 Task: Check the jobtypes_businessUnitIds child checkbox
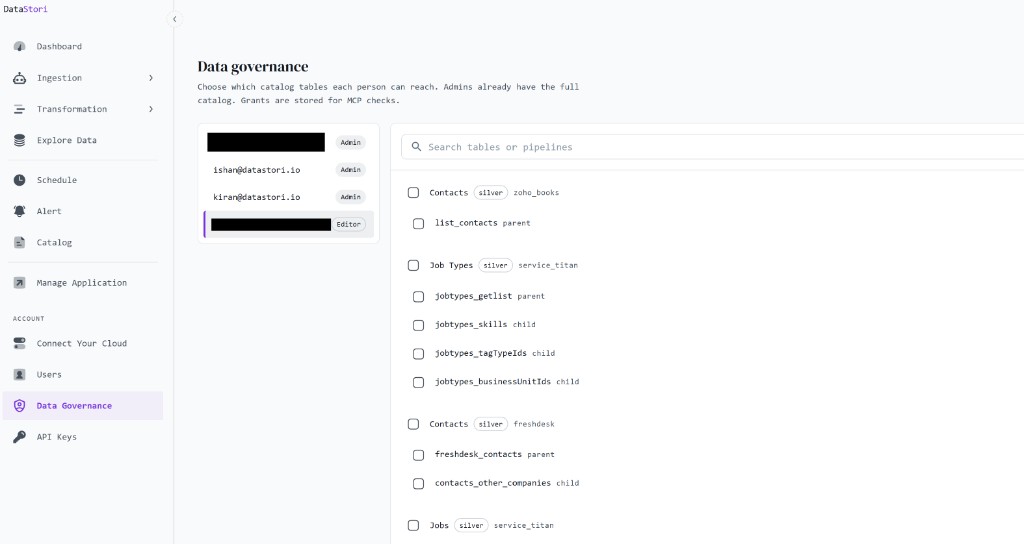click(419, 383)
